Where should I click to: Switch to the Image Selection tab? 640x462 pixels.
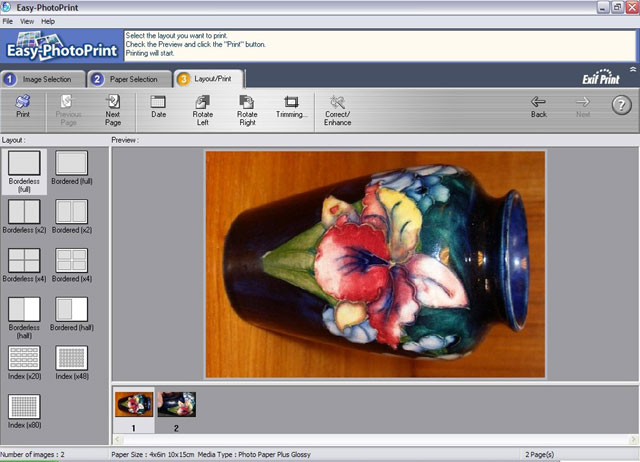tap(42, 79)
